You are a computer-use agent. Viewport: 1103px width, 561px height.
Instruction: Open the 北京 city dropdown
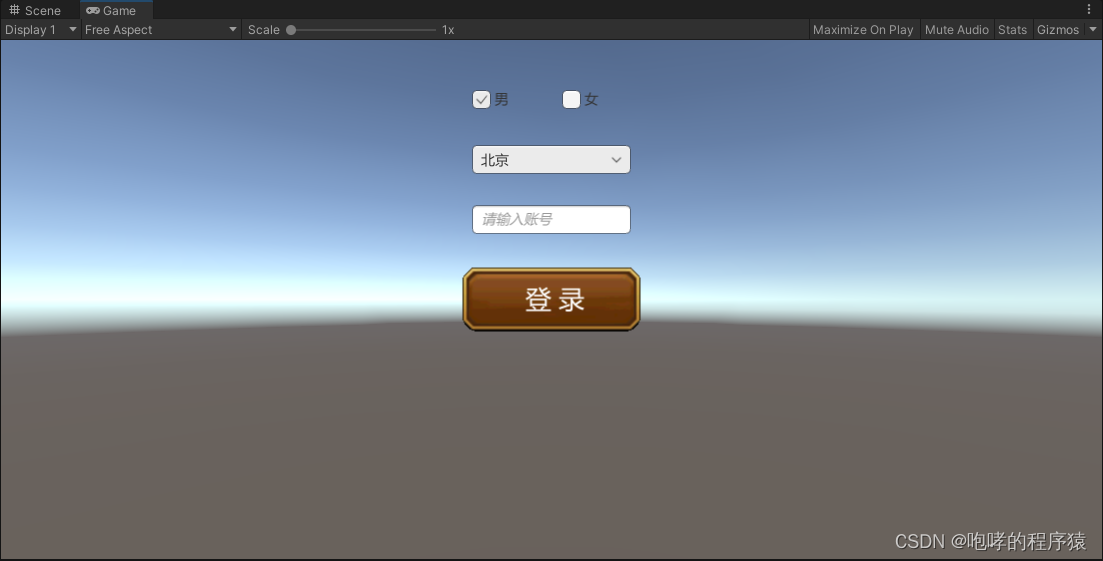(552, 160)
